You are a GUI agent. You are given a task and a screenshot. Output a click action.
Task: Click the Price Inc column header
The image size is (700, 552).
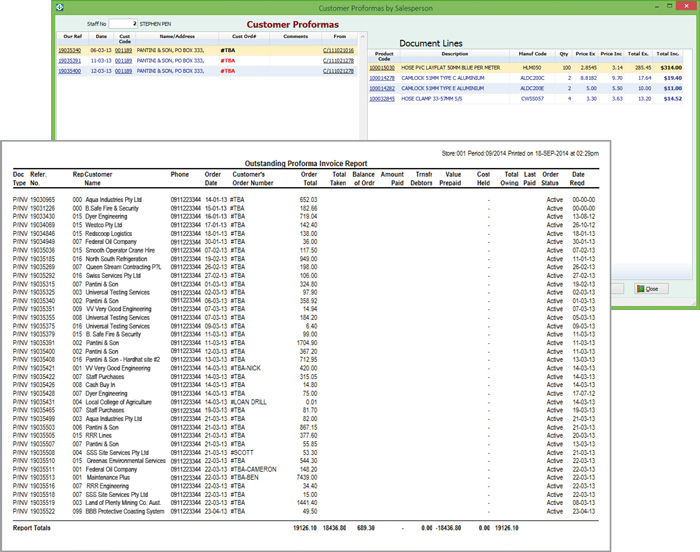click(x=611, y=54)
